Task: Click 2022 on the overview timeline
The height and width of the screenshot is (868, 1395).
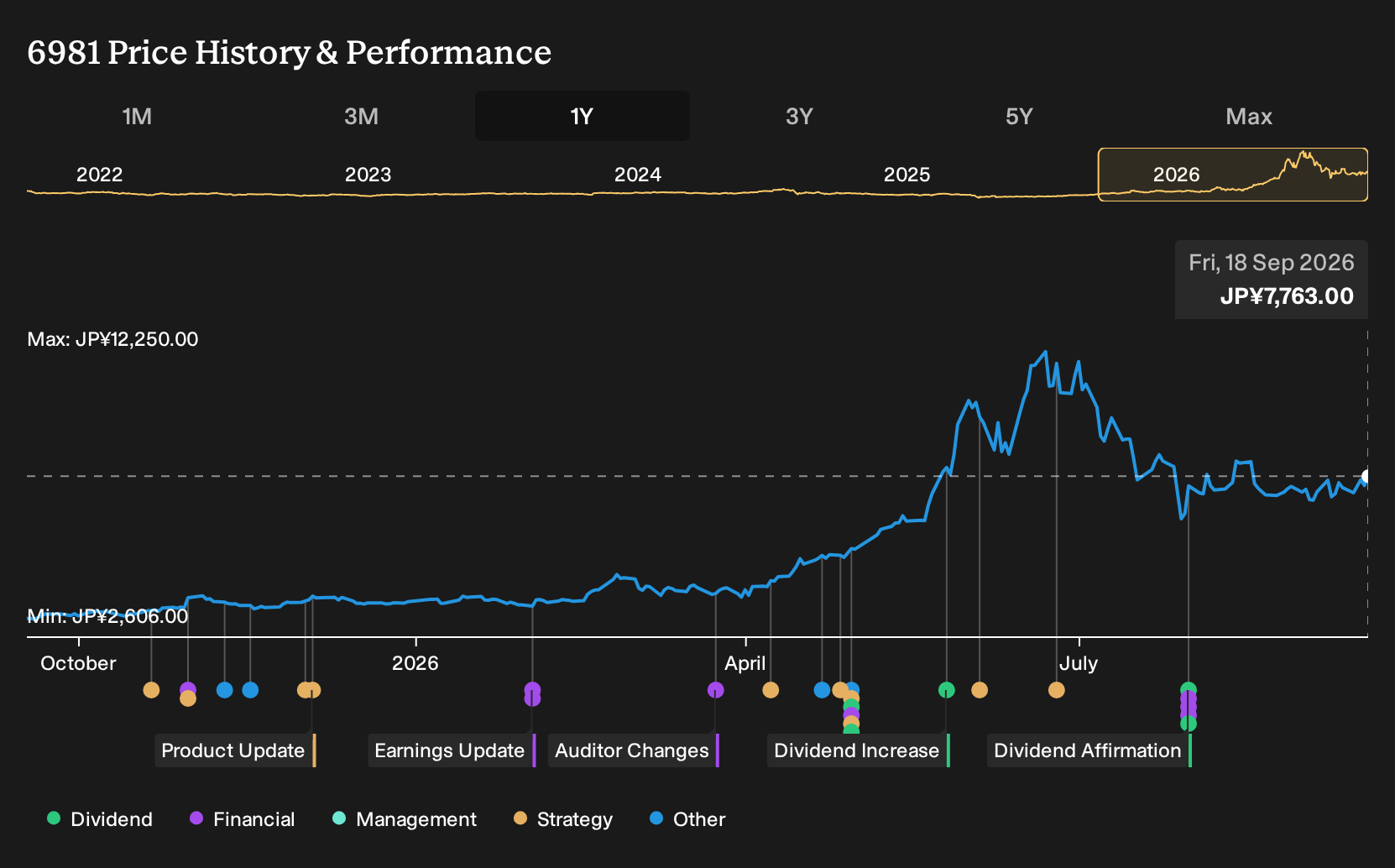Action: pos(100,175)
